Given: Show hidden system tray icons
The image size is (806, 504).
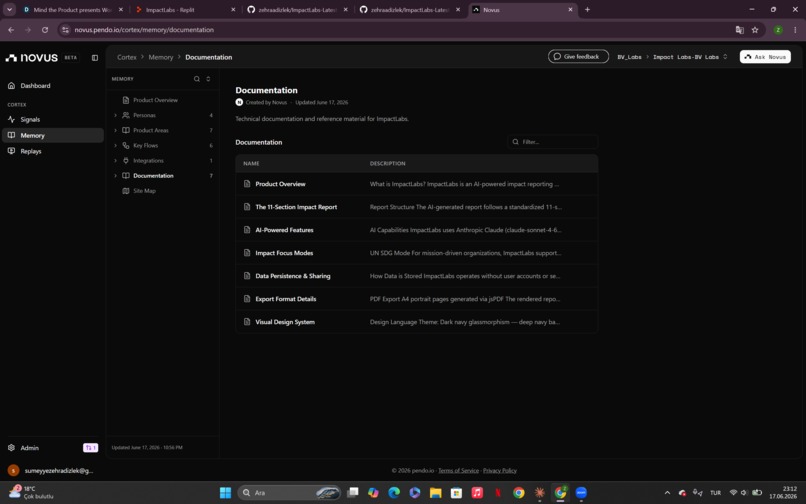Looking at the screenshot, I should [x=667, y=493].
